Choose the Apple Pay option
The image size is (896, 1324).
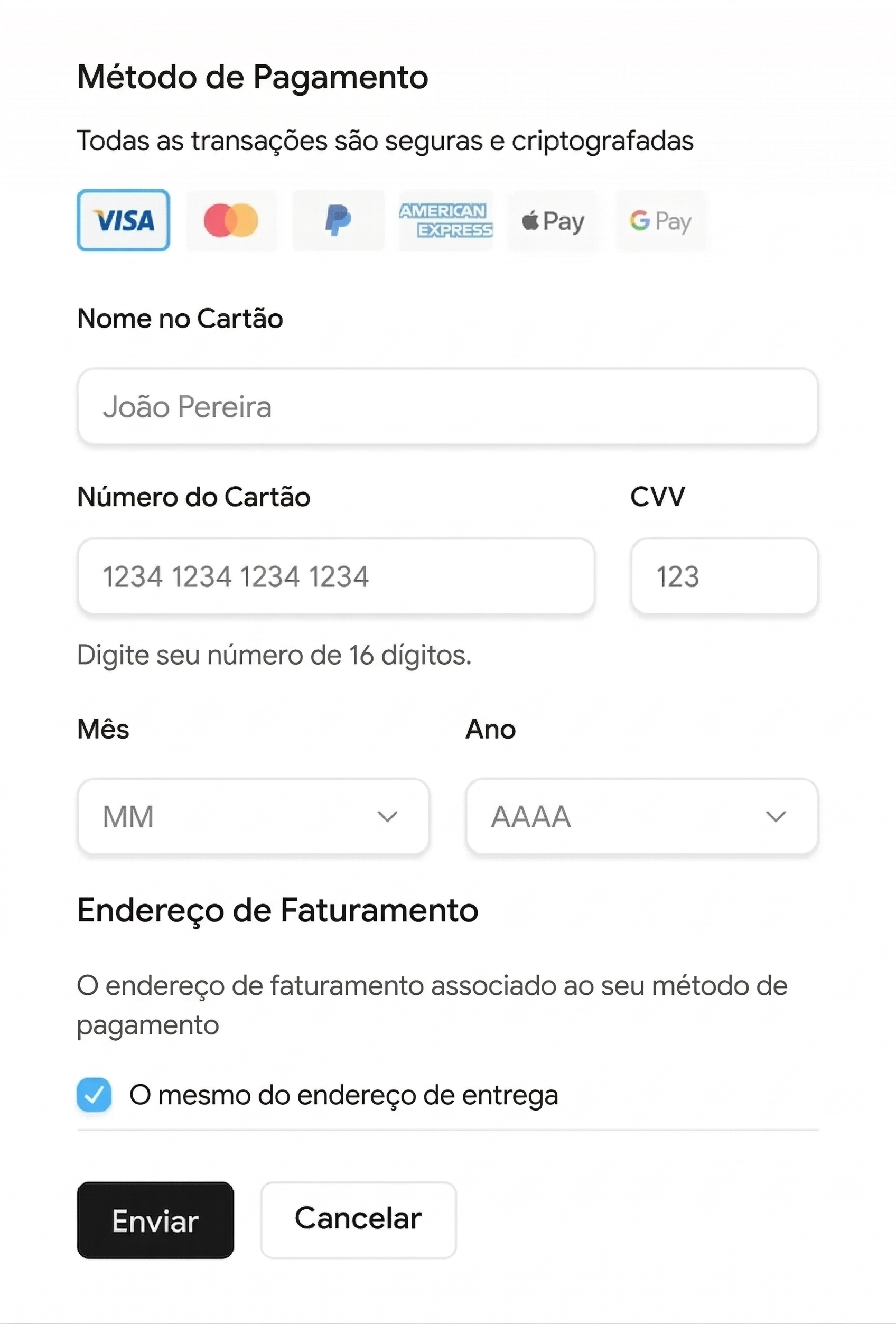(553, 220)
